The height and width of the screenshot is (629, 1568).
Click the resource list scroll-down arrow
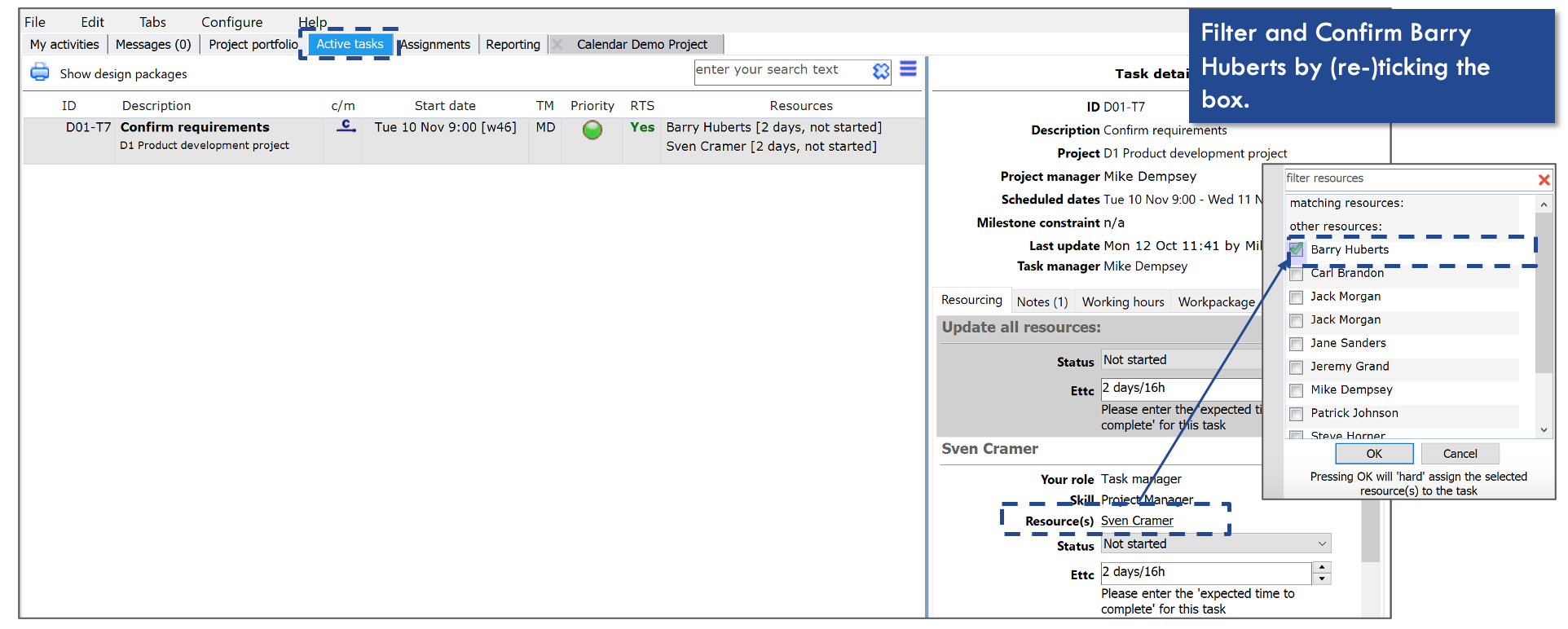tap(1544, 429)
